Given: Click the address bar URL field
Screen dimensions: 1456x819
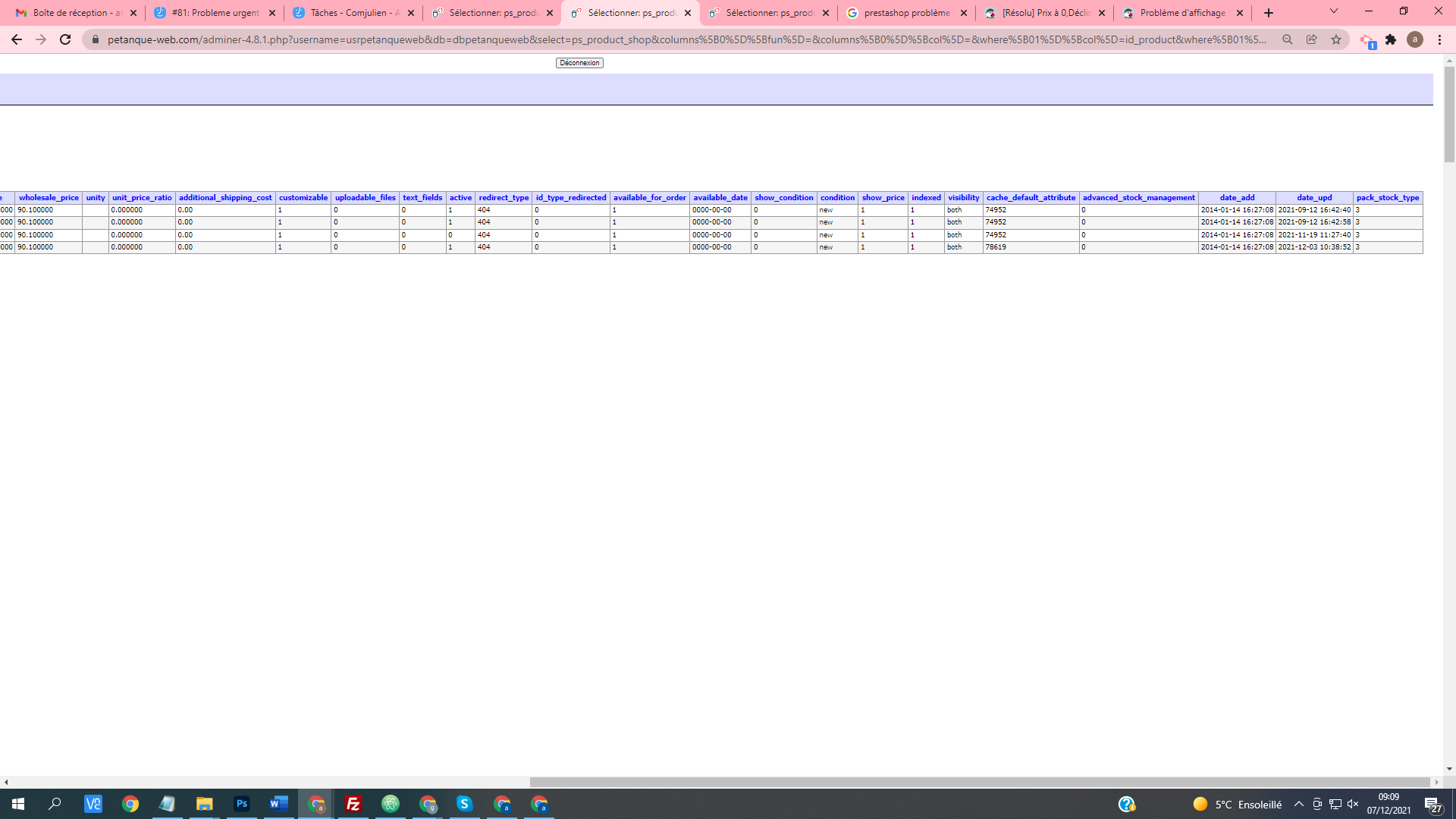Looking at the screenshot, I should (x=682, y=39).
